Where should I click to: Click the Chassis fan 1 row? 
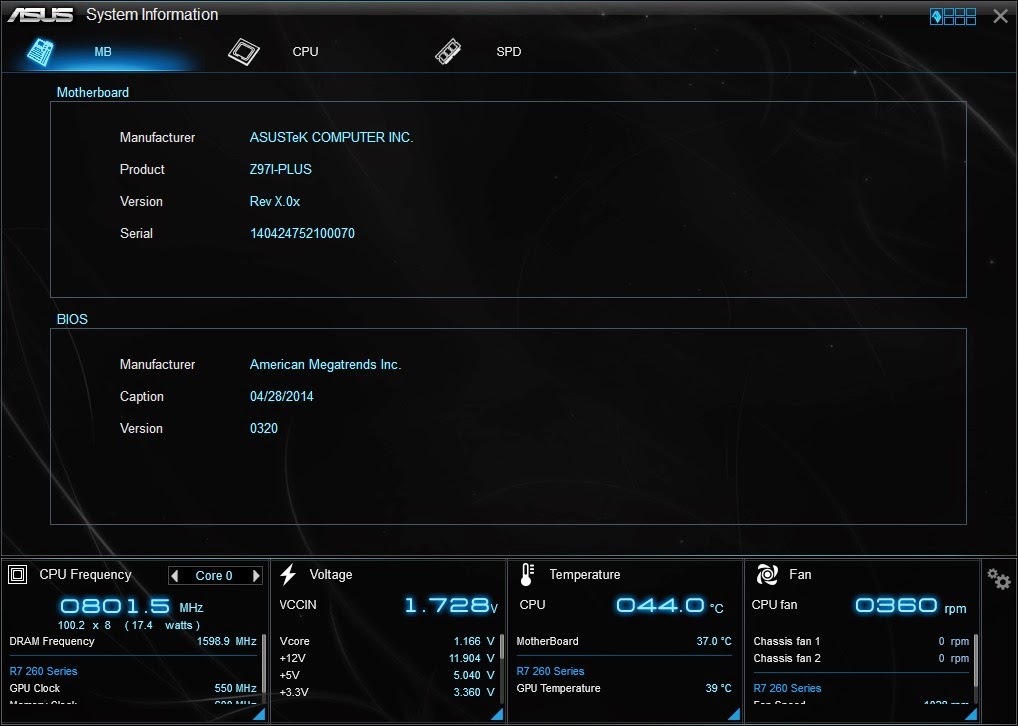(861, 642)
